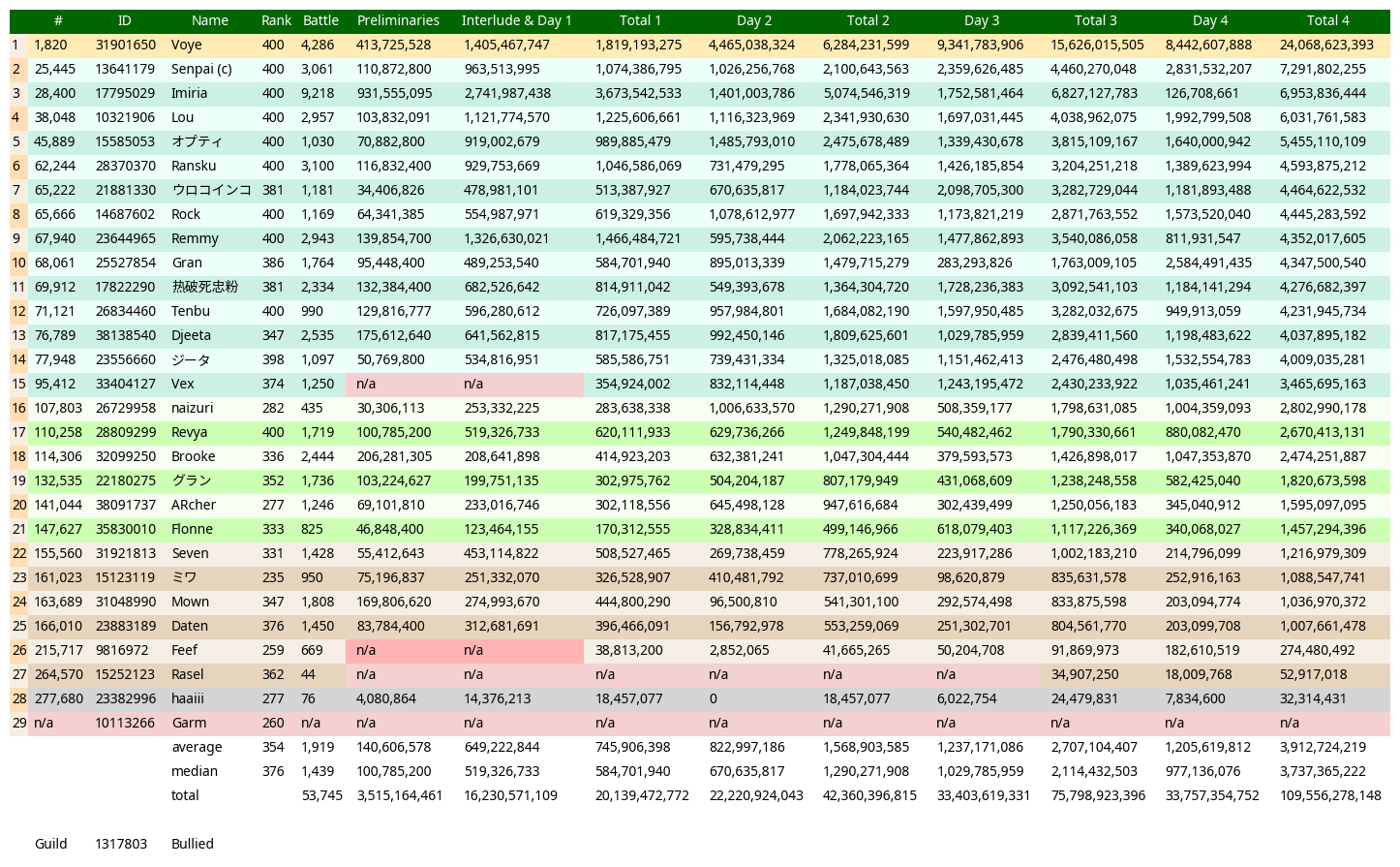Select the name cell 'Seven'
1400x867 pixels.
[190, 553]
